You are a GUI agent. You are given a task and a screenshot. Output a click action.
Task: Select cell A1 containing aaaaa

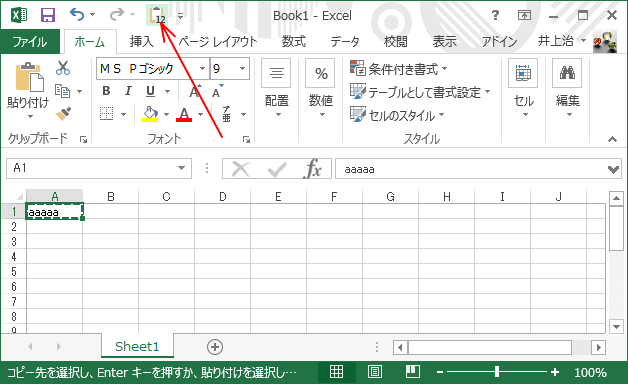(x=54, y=211)
